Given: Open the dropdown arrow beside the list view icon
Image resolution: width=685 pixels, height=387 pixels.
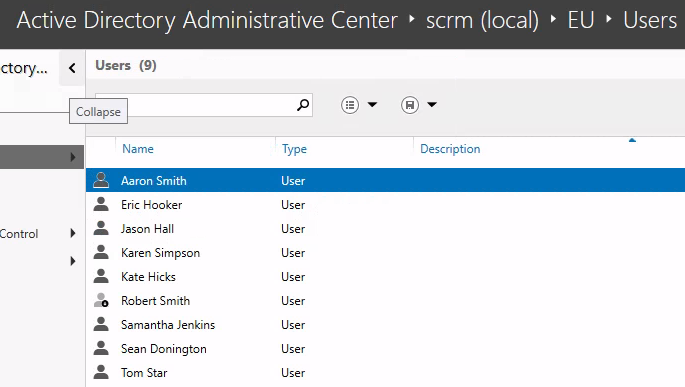Looking at the screenshot, I should click(372, 104).
